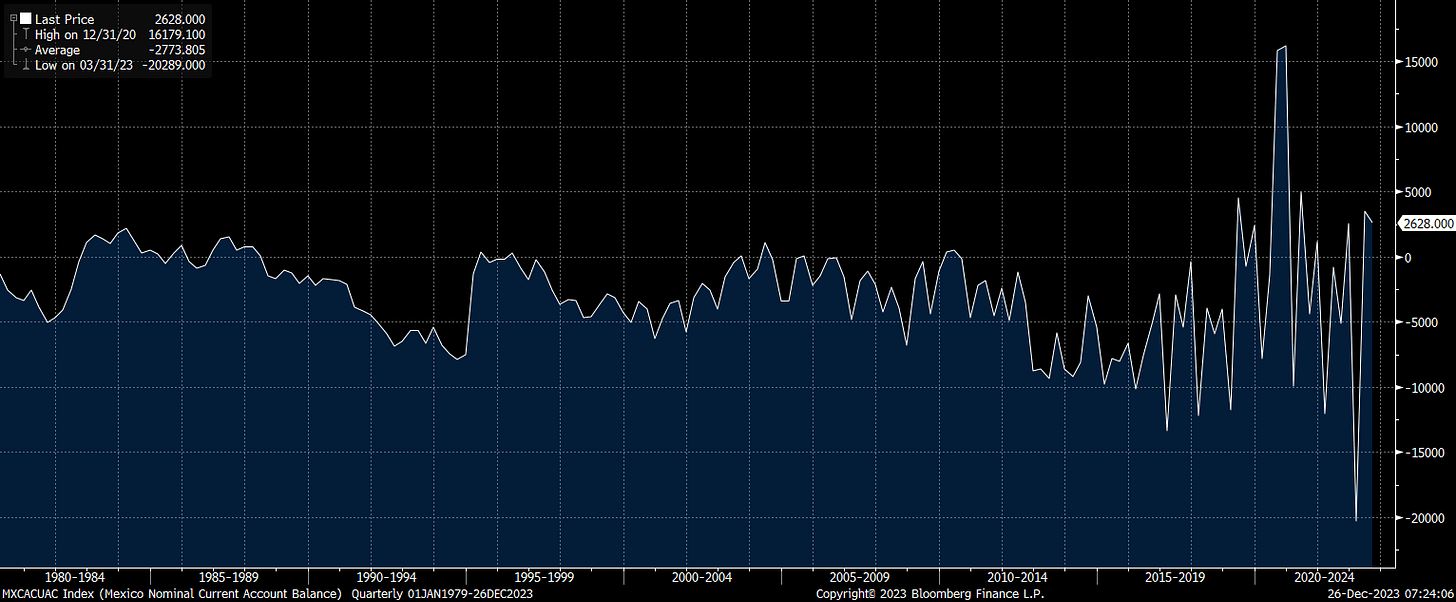Click the Quarterly 01JAN1979-26DEC2023 range text
The width and height of the screenshot is (1456, 602).
click(x=441, y=594)
